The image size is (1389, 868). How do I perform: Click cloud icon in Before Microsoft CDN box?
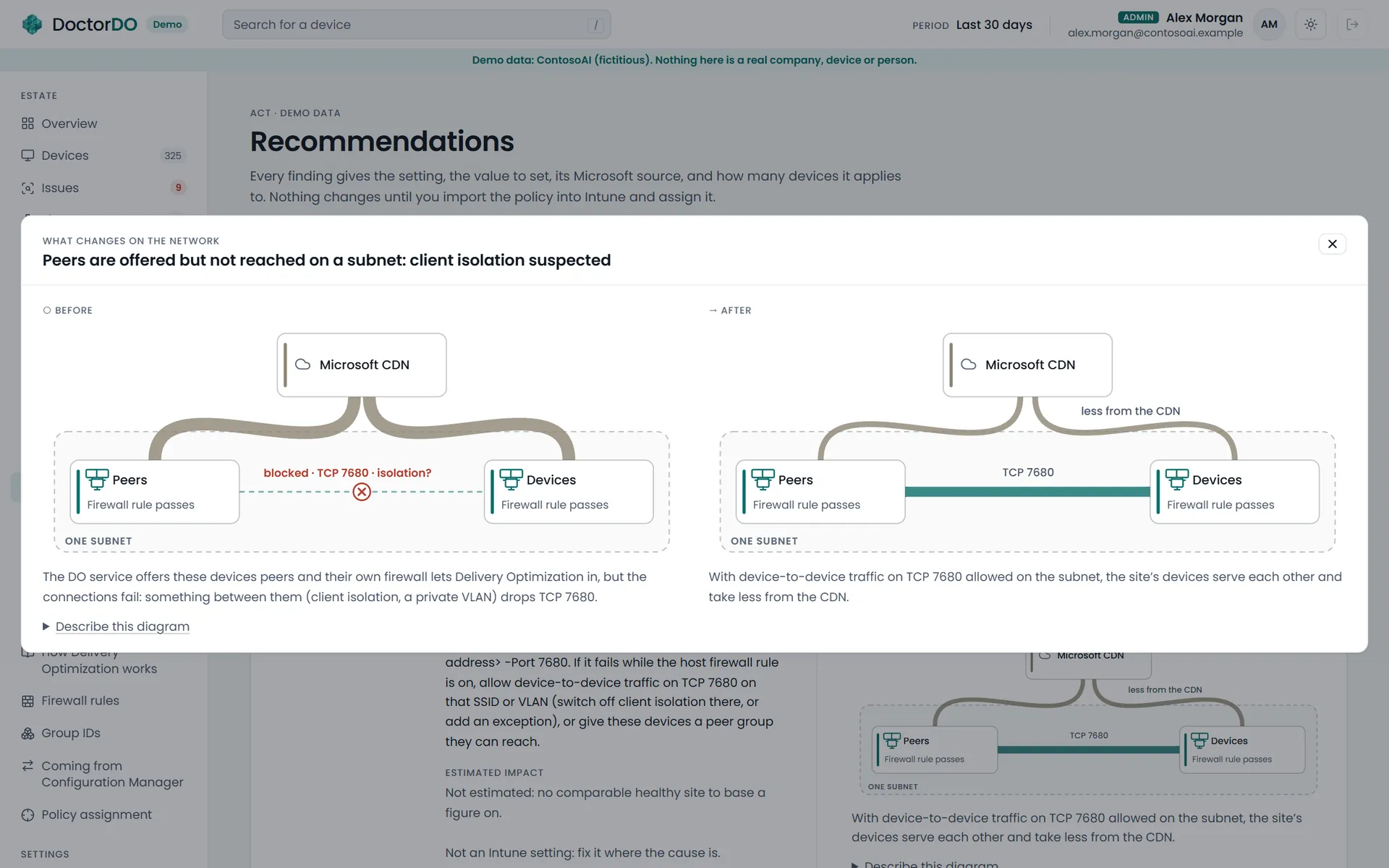click(x=303, y=365)
